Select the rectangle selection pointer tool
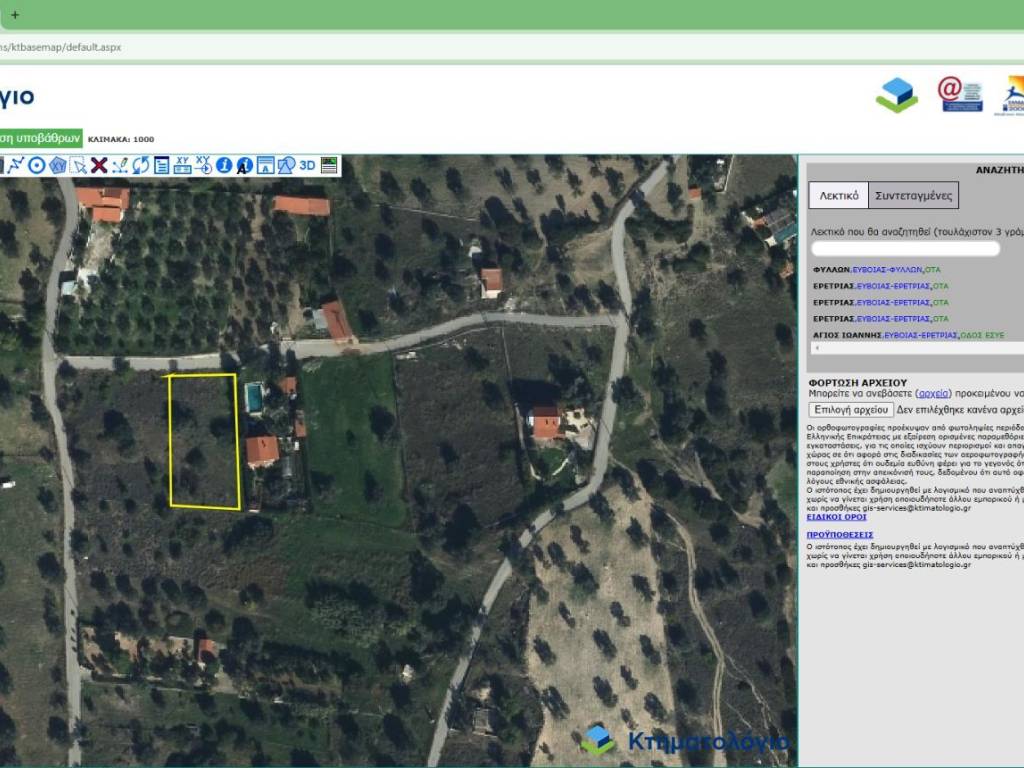Image resolution: width=1024 pixels, height=768 pixels. click(x=78, y=165)
